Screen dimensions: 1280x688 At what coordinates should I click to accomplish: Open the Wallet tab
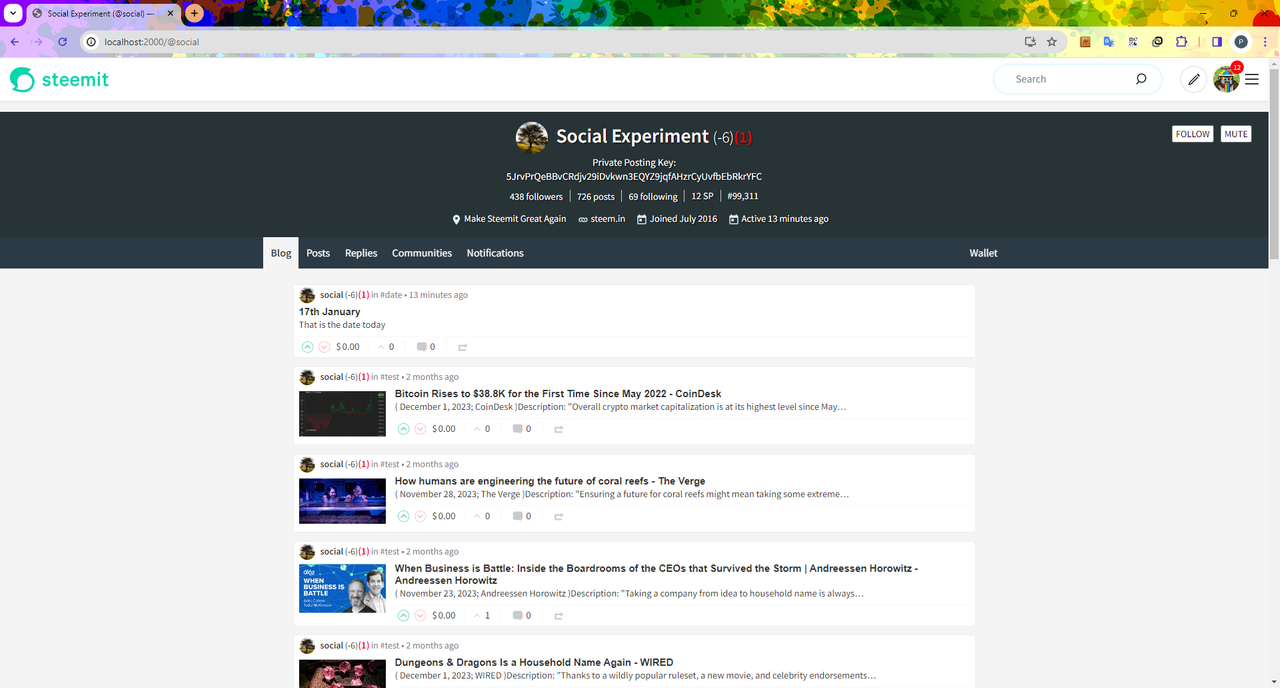983,253
